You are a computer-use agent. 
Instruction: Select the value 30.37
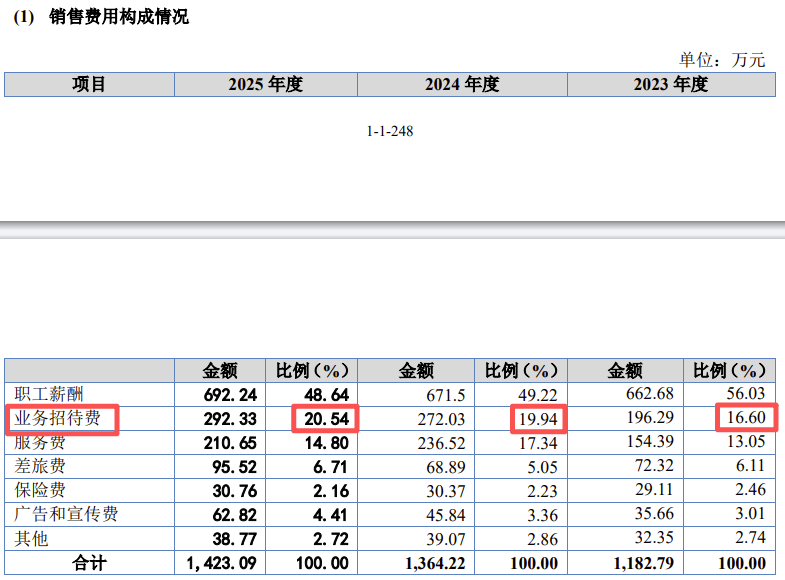pos(446,491)
